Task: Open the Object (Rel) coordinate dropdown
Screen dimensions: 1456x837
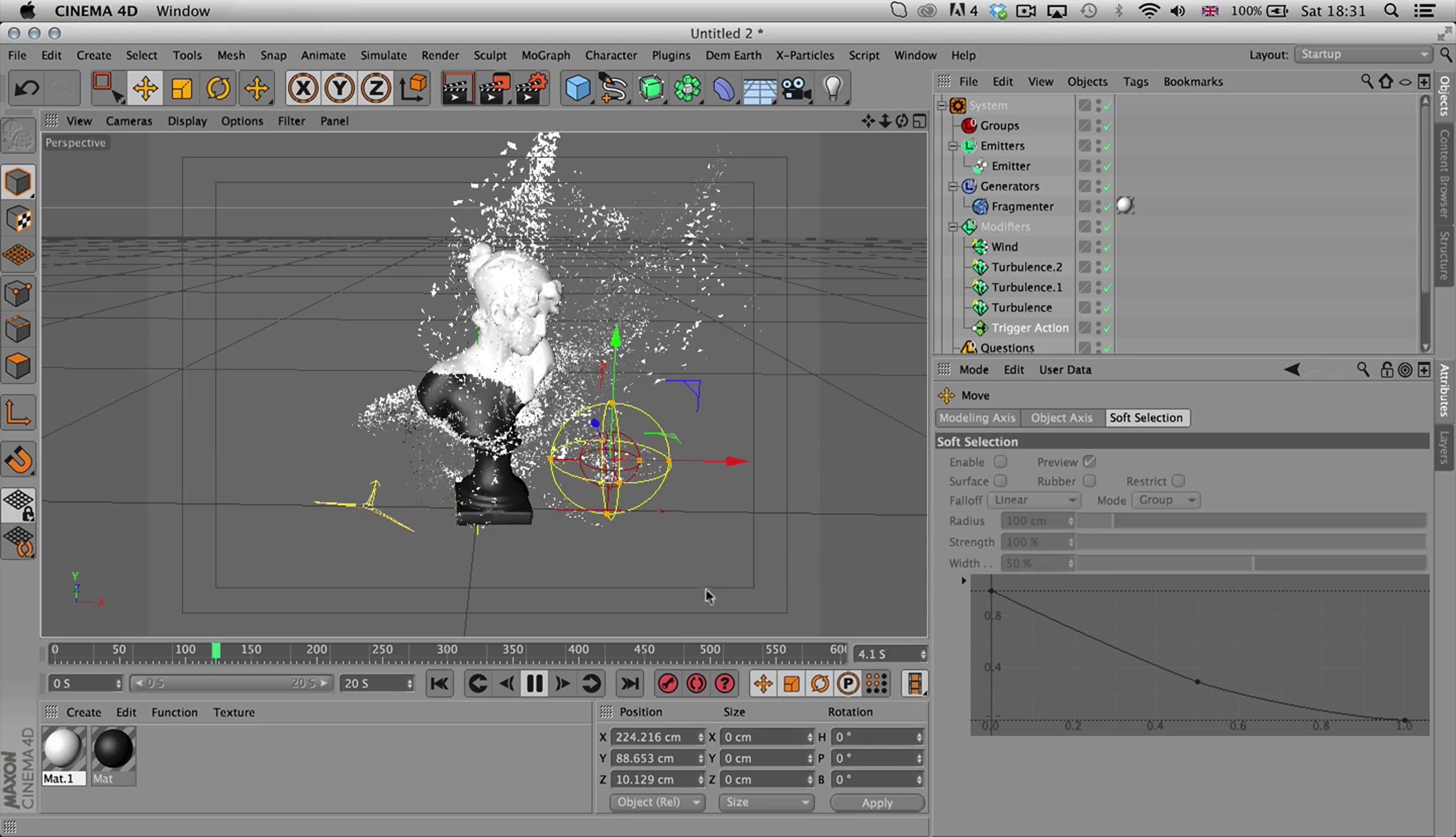Action: tap(658, 802)
